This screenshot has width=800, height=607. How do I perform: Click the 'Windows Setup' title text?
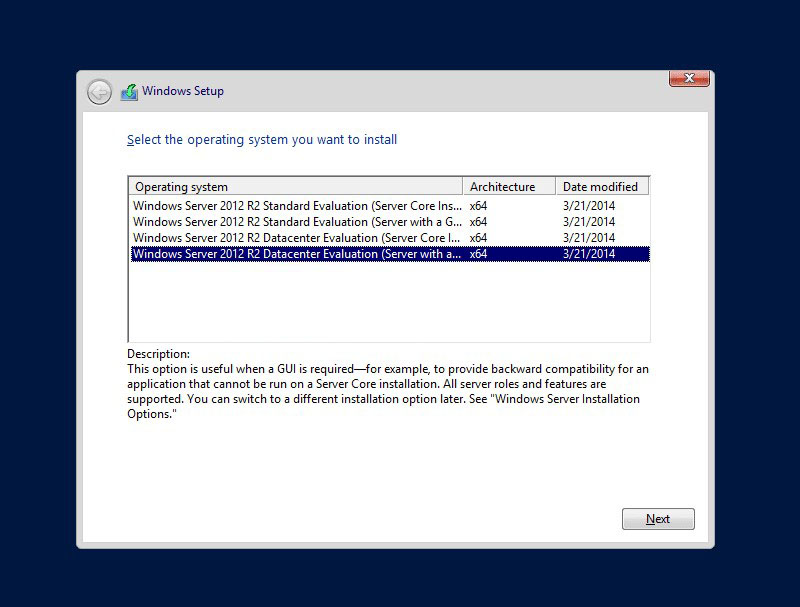tap(183, 91)
